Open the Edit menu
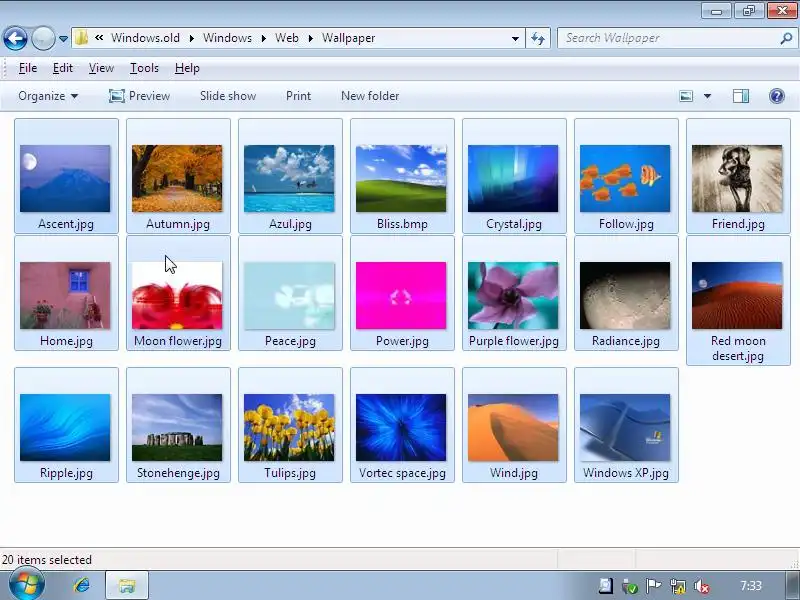This screenshot has height=600, width=800. (63, 68)
